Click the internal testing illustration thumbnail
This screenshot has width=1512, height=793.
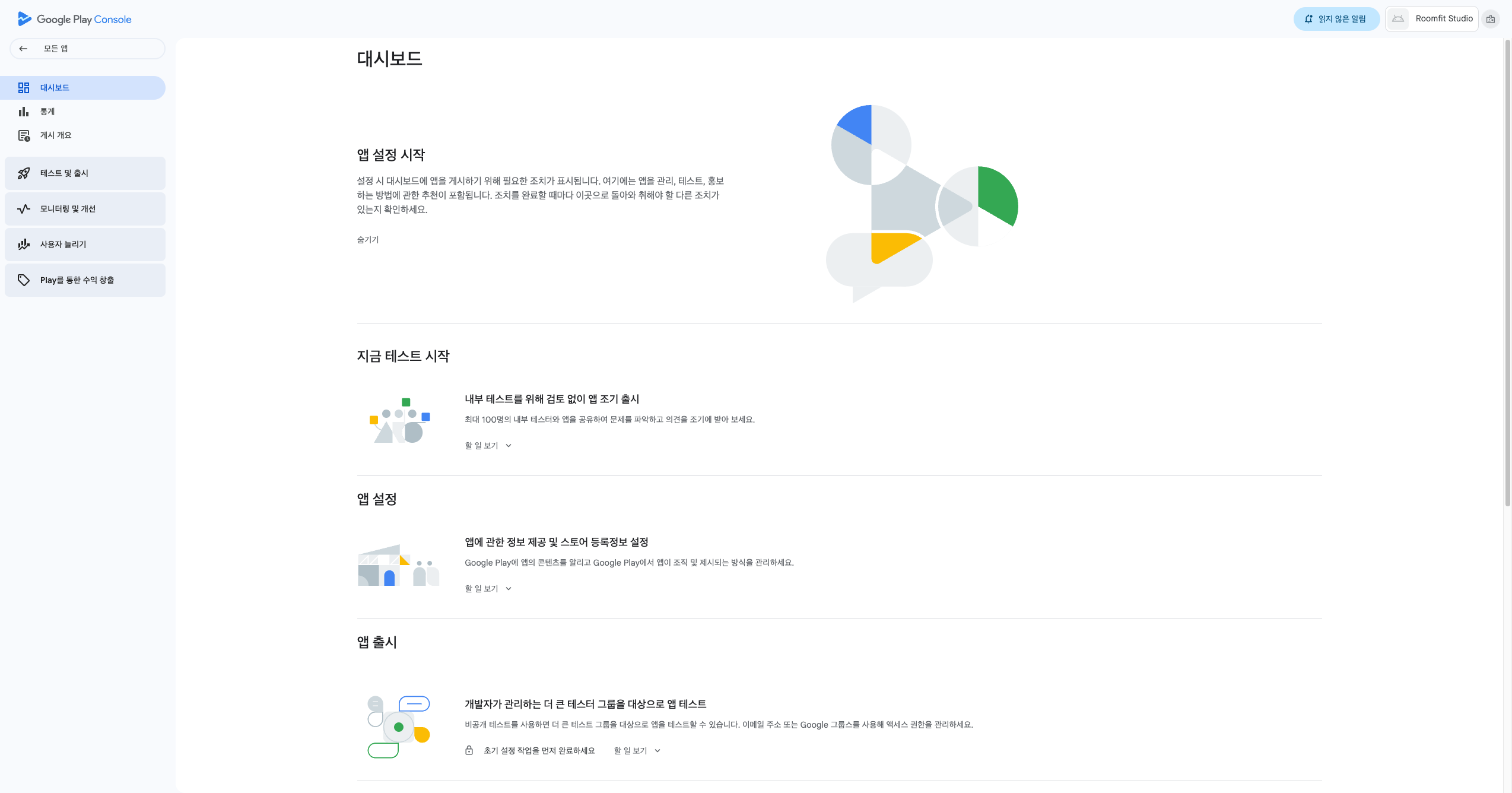pos(399,421)
